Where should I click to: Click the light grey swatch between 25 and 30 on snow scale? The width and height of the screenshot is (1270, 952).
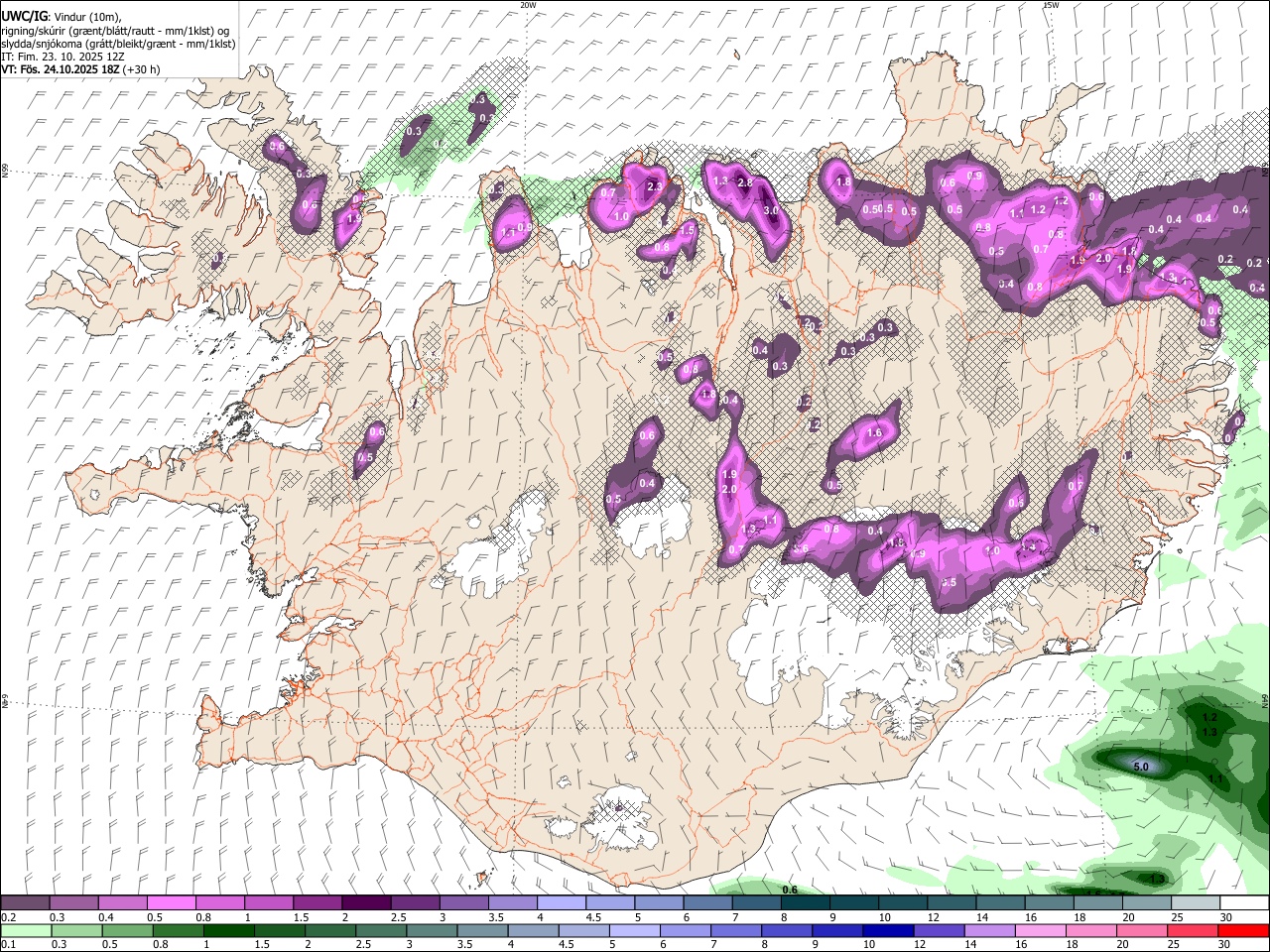[1197, 902]
